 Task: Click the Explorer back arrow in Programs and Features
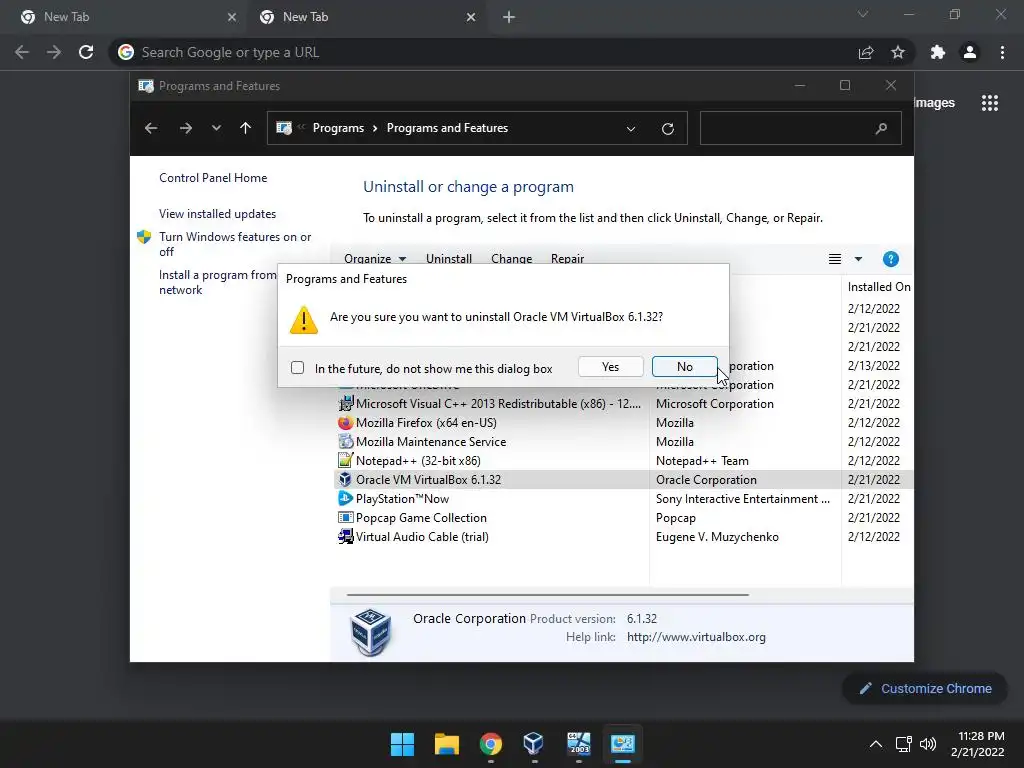[x=151, y=128]
